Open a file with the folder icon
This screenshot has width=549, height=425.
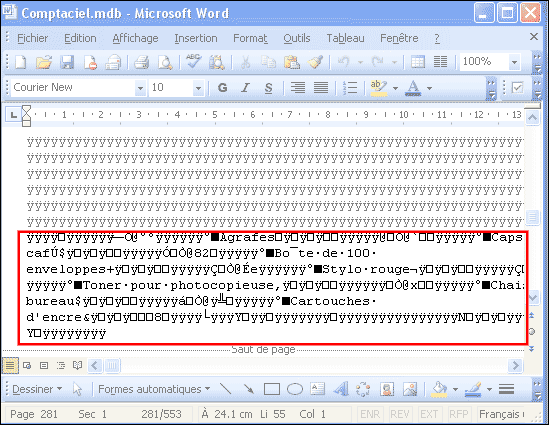[44, 62]
